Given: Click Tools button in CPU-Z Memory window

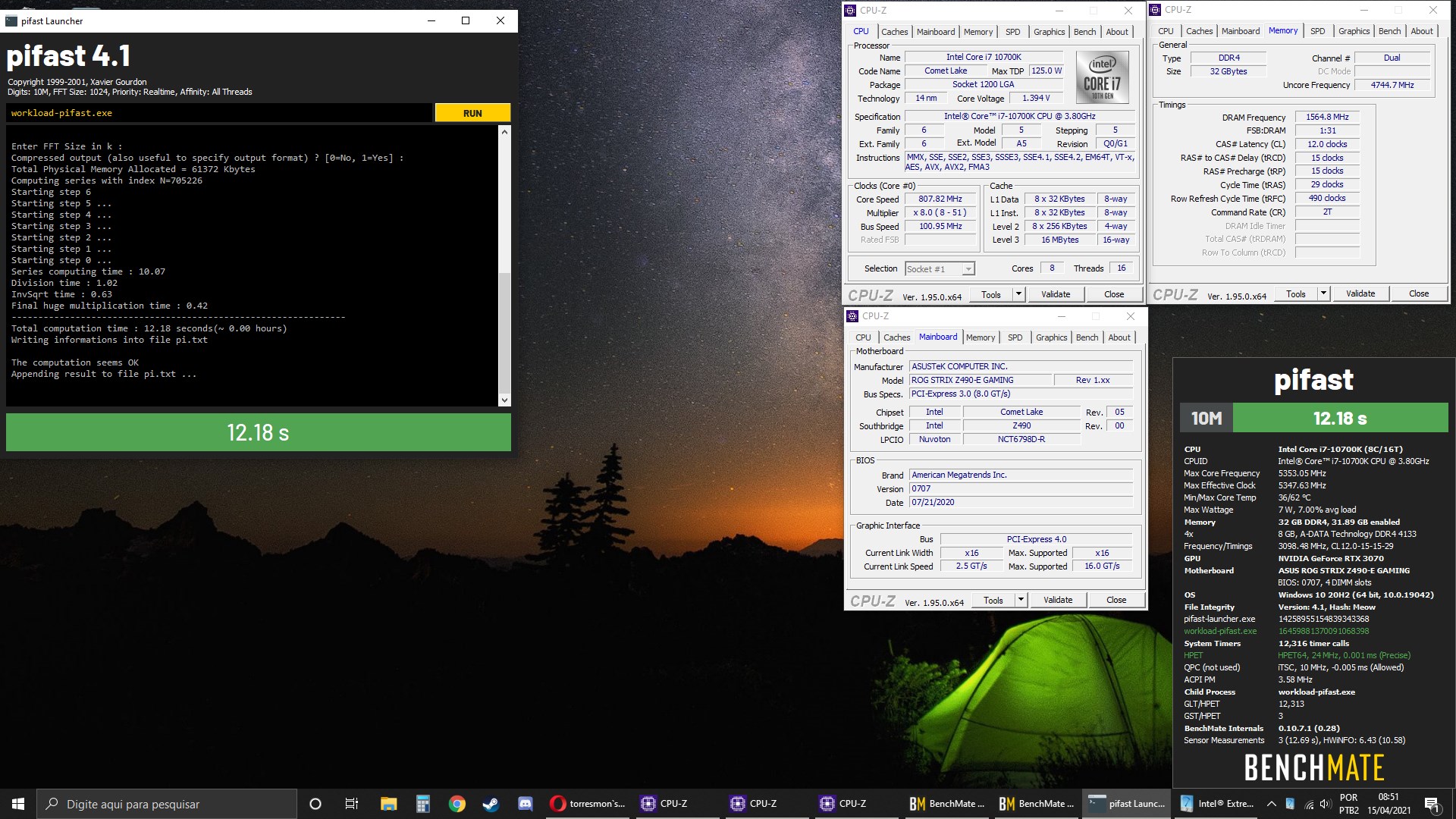Looking at the screenshot, I should click(1296, 293).
